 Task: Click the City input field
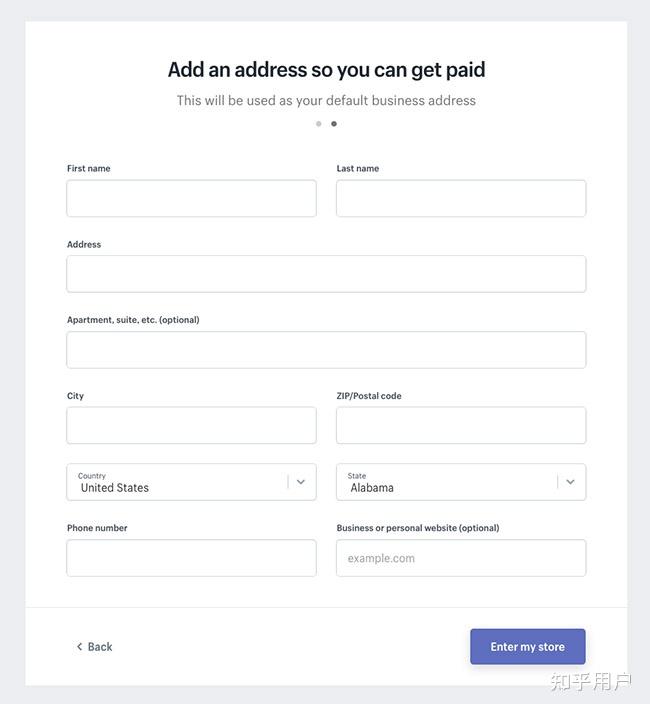click(191, 425)
